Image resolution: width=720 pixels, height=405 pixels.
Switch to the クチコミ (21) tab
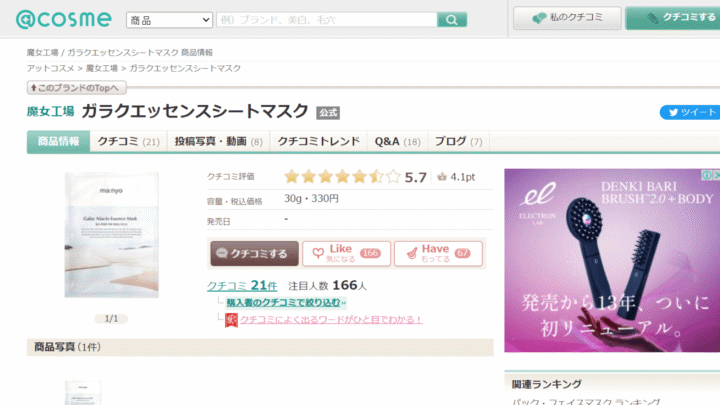pyautogui.click(x=129, y=141)
